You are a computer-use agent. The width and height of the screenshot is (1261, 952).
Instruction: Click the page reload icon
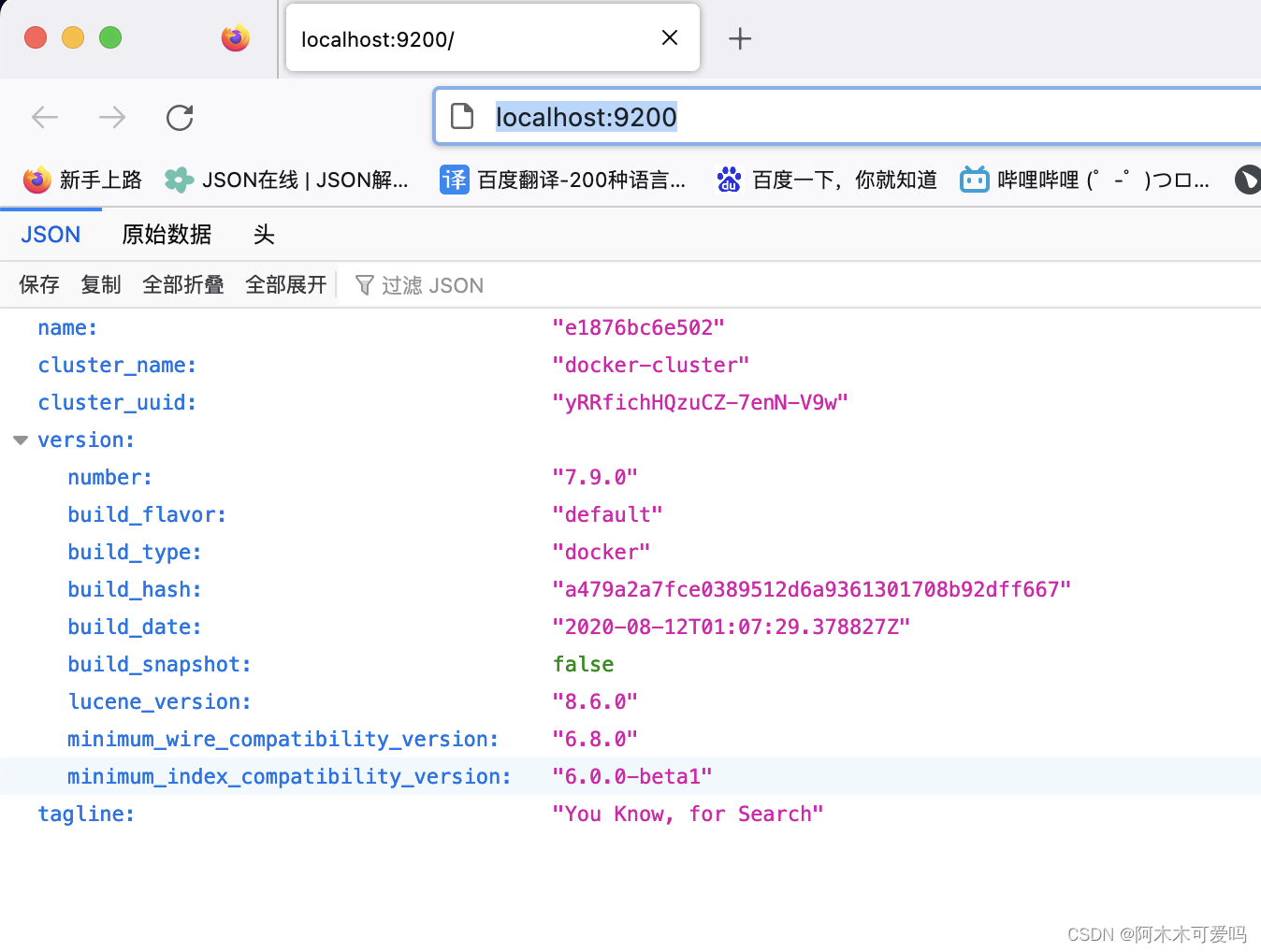click(180, 117)
